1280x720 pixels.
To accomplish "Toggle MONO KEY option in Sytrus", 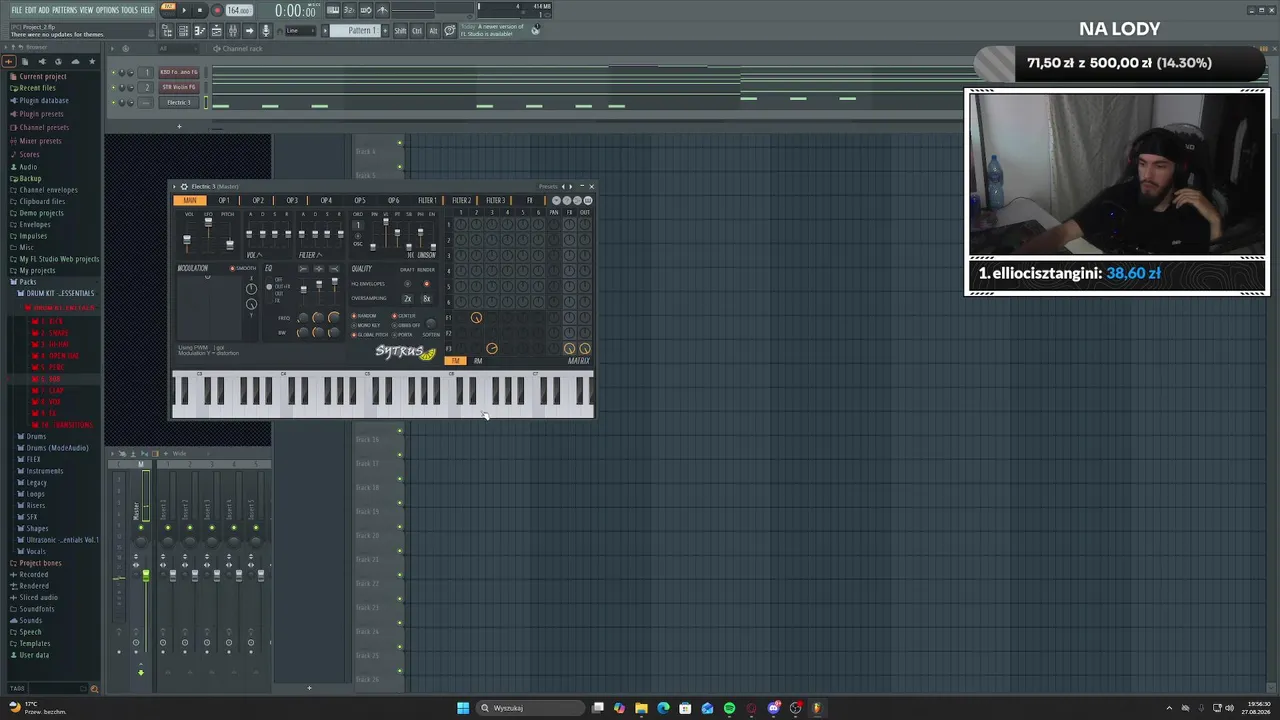I will [x=366, y=325].
